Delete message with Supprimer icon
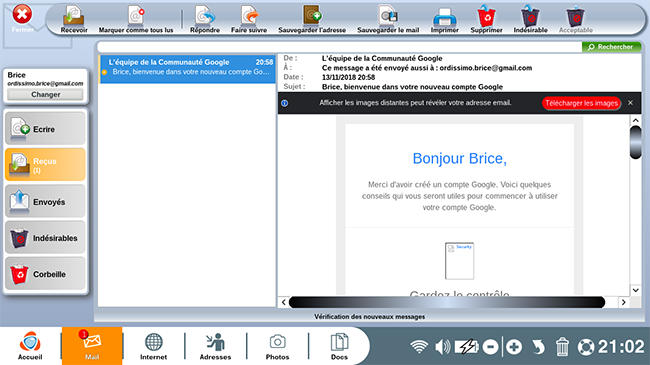The width and height of the screenshot is (650, 365). pos(487,17)
